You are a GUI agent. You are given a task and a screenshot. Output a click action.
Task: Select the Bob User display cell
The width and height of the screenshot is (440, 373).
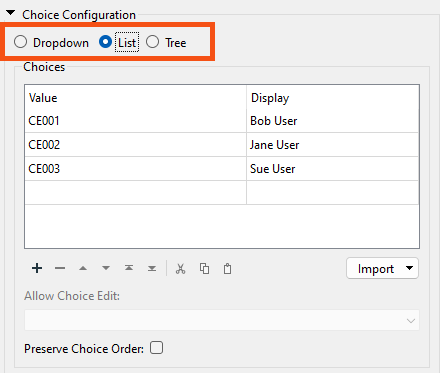point(332,121)
